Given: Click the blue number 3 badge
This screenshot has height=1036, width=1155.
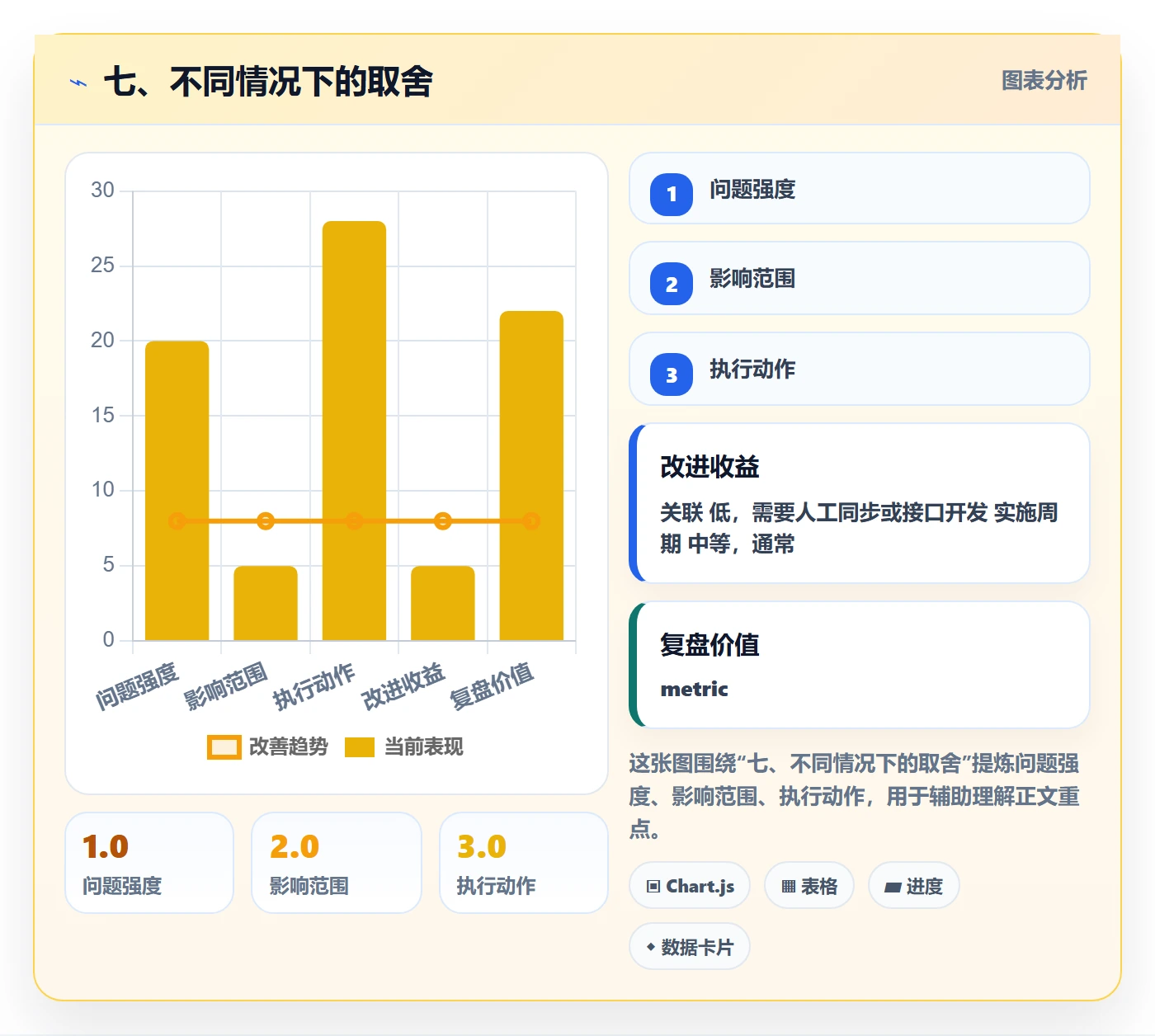Looking at the screenshot, I should [x=672, y=374].
